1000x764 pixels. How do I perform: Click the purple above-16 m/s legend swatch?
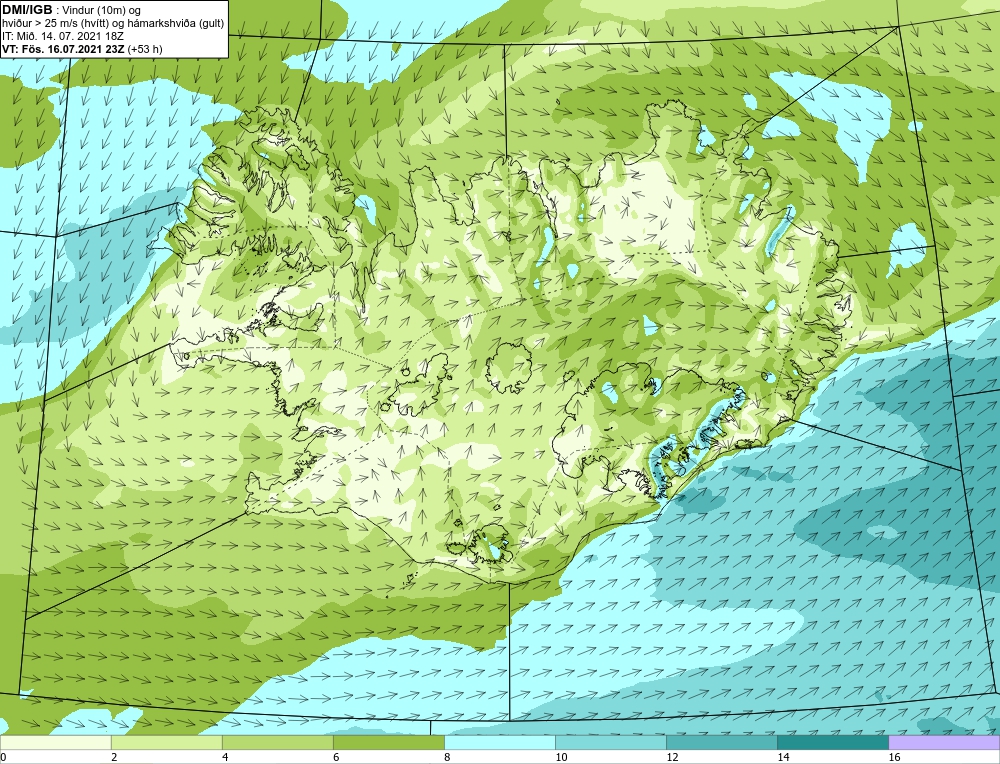[x=944, y=742]
